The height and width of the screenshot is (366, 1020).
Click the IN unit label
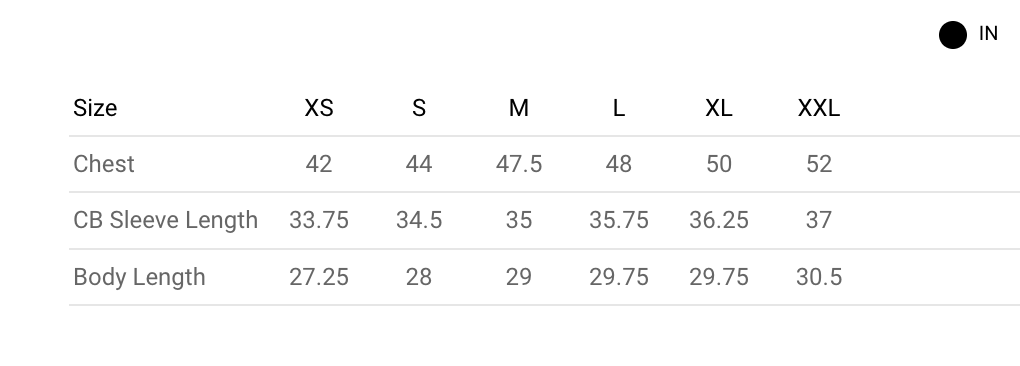[988, 34]
